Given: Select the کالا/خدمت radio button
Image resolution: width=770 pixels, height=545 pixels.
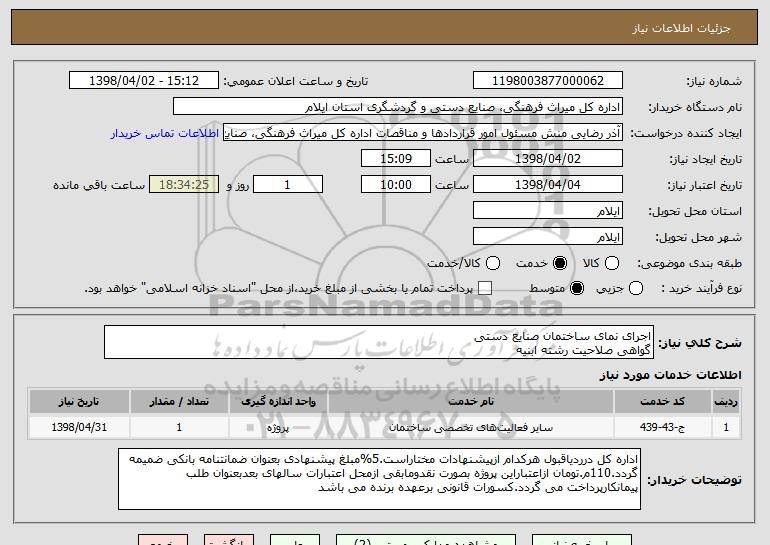Looking at the screenshot, I should 493,263.
